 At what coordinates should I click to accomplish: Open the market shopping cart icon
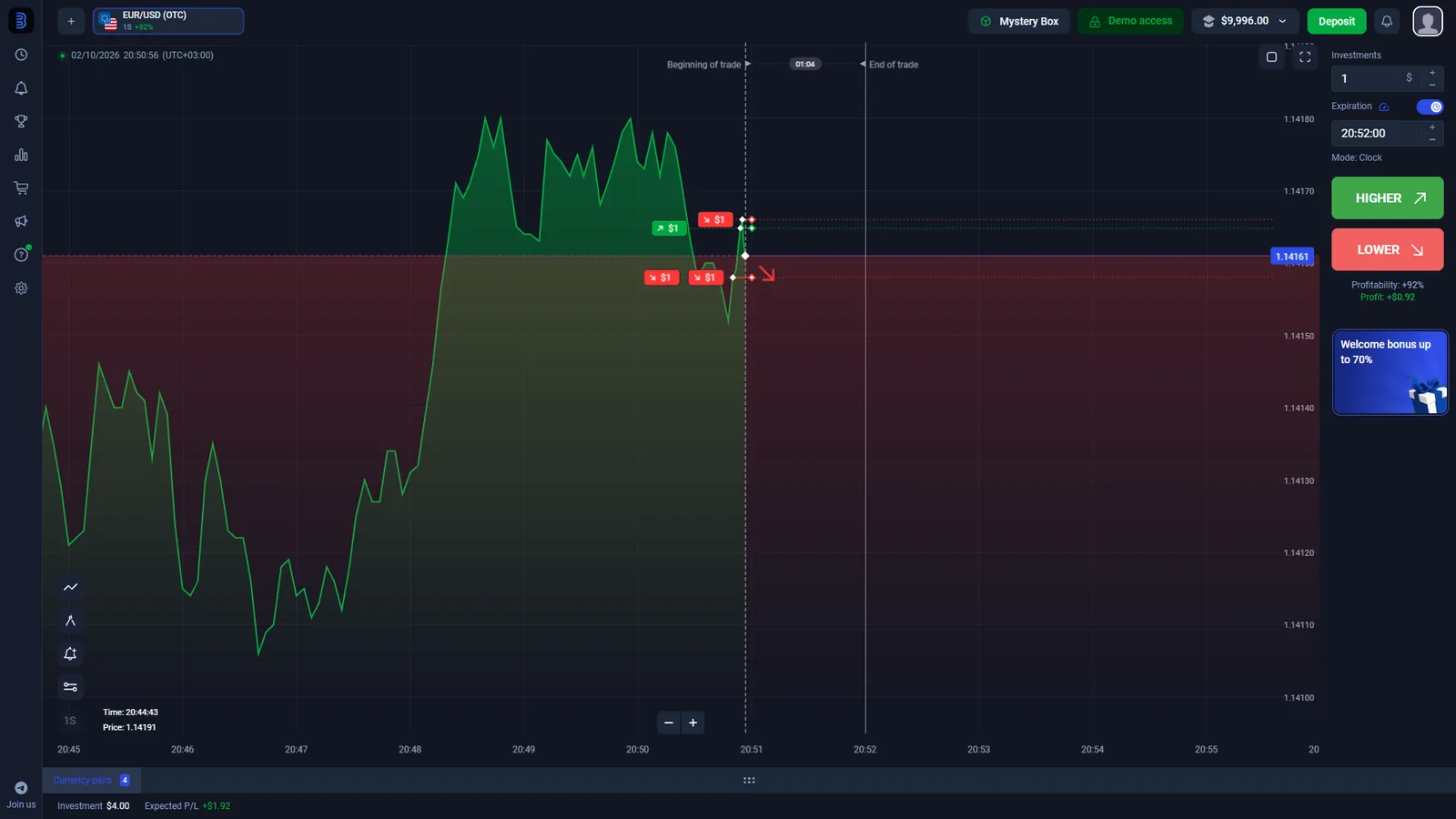pos(21,187)
